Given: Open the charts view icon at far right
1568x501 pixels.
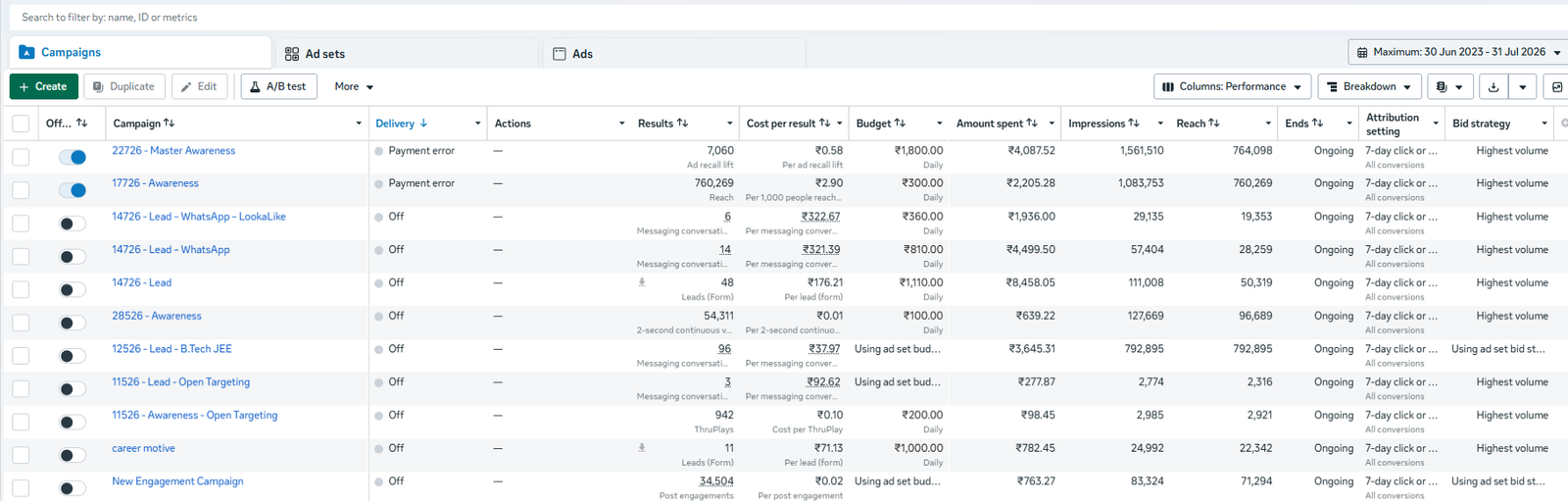Looking at the screenshot, I should [1556, 86].
